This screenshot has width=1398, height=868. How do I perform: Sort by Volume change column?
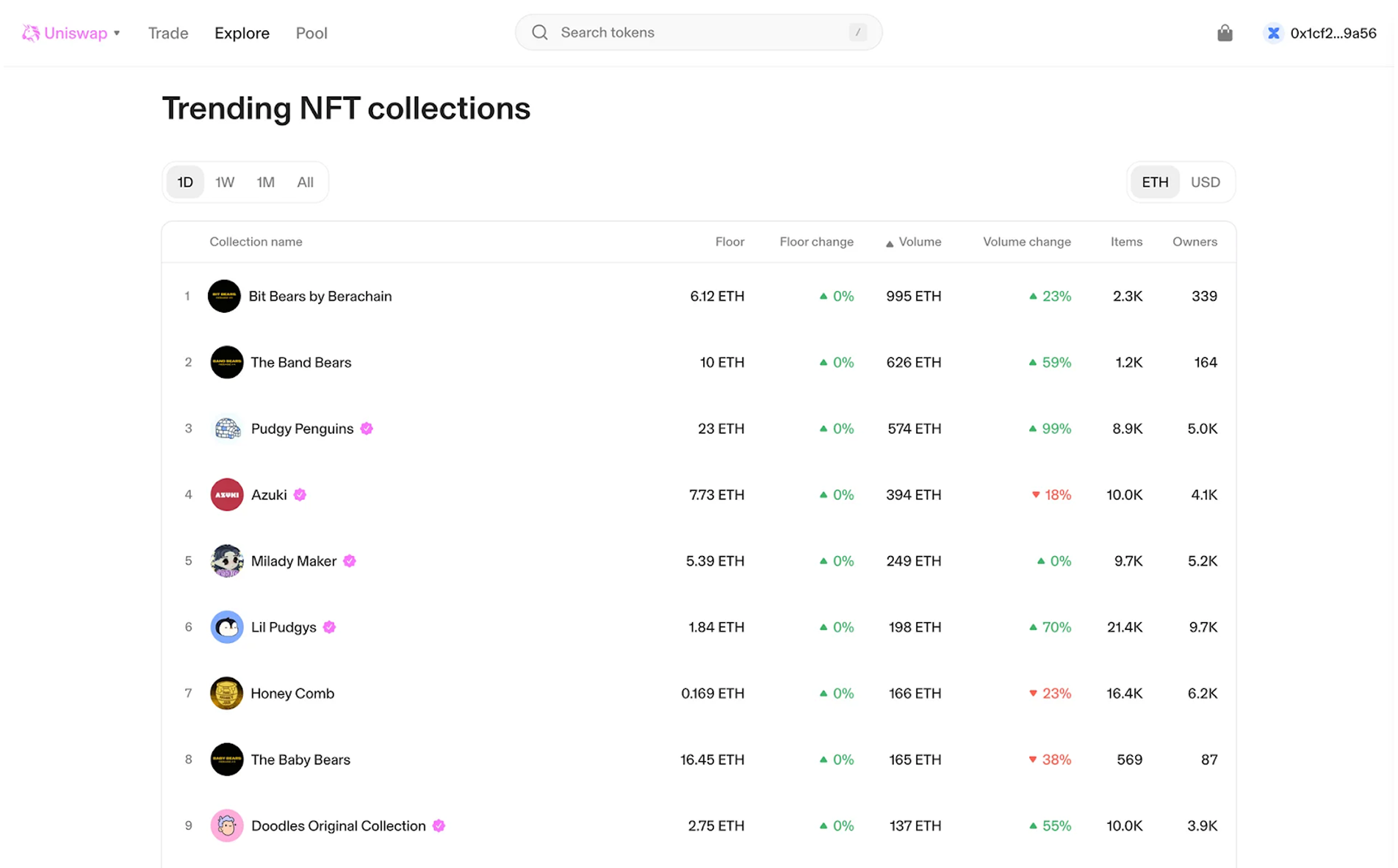1027,242
